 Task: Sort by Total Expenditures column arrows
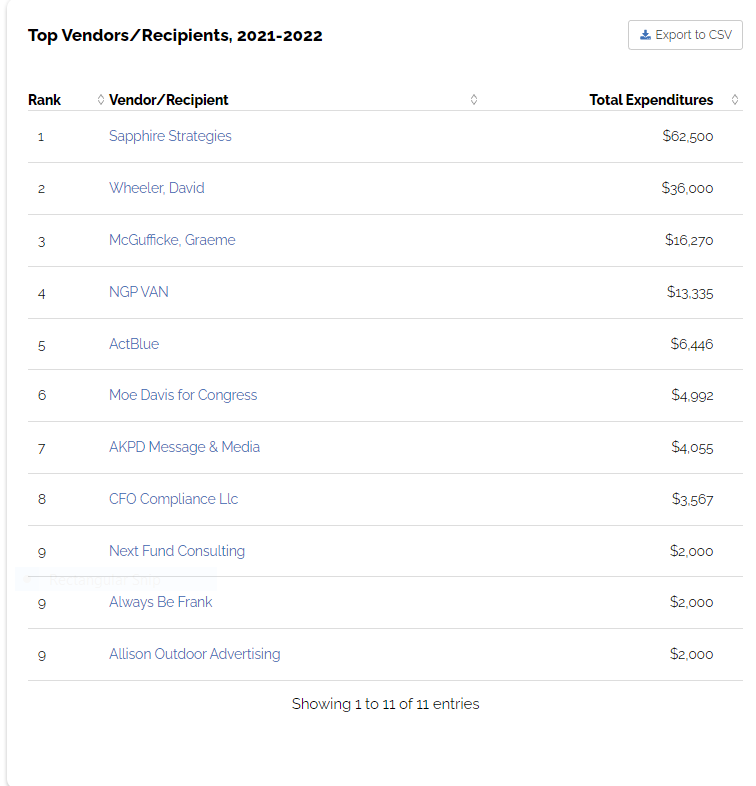click(x=735, y=100)
